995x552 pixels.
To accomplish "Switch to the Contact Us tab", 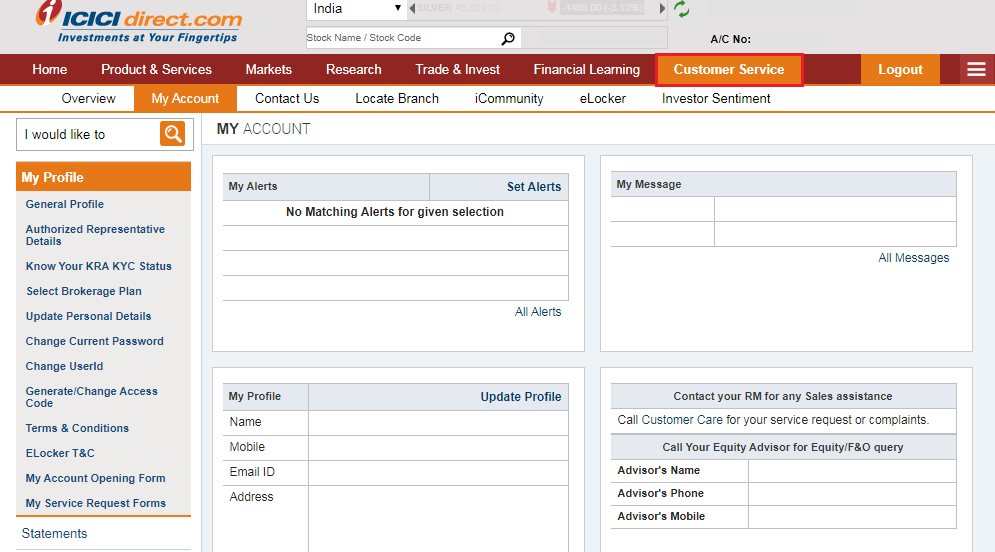I will point(287,98).
